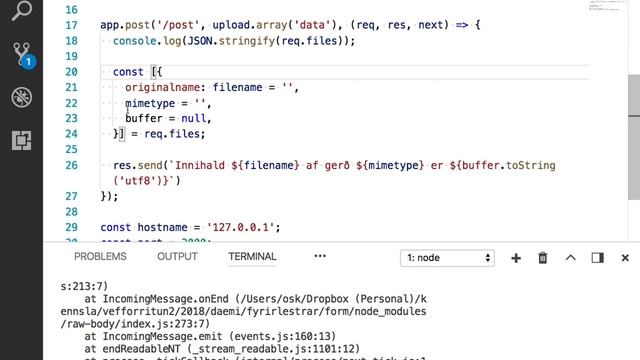This screenshot has width=640, height=360.
Task: Click 'upload.array' in line 17
Action: pyautogui.click(x=249, y=25)
